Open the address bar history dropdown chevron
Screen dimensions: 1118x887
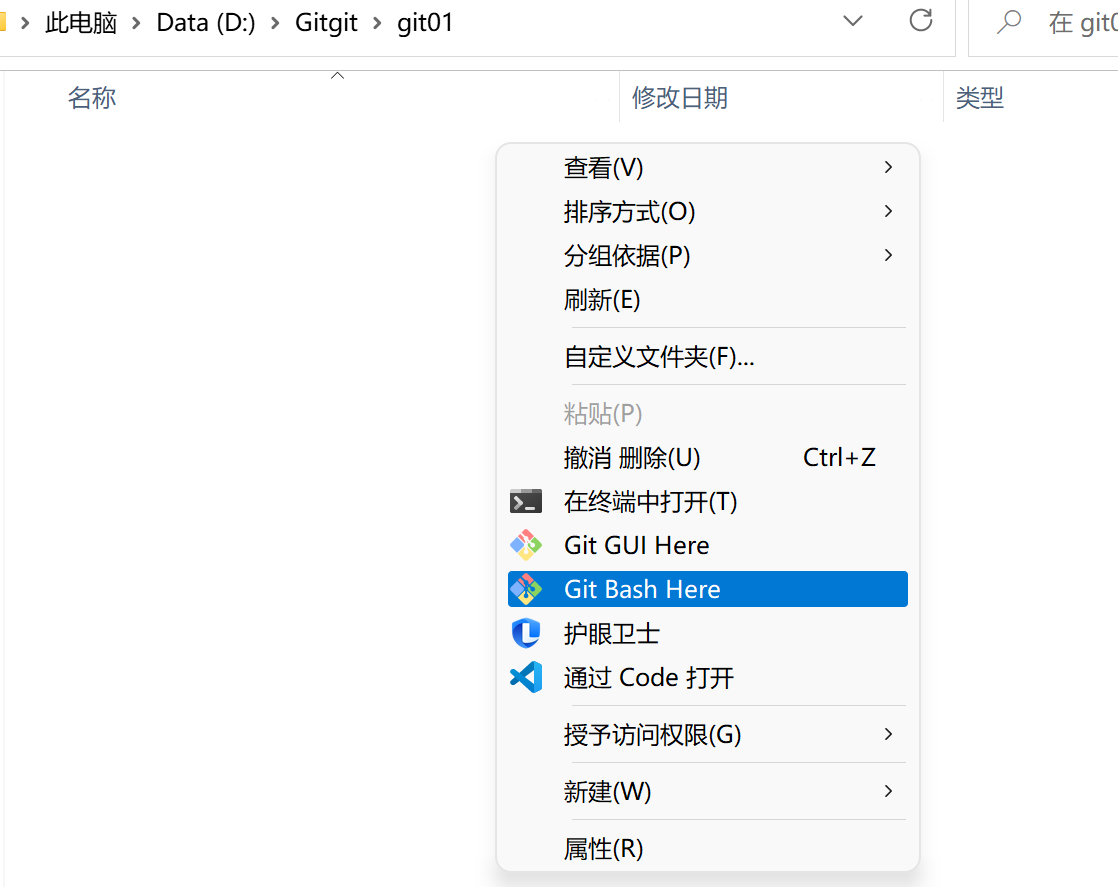(852, 21)
